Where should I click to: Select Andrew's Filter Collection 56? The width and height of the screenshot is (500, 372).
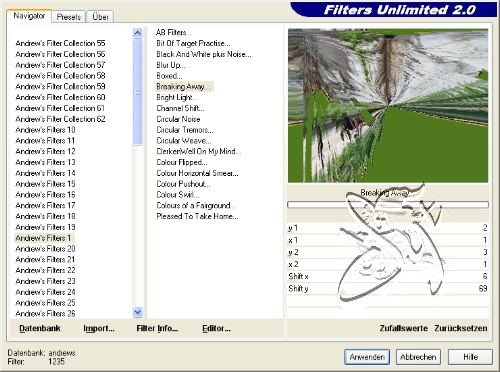pos(60,54)
